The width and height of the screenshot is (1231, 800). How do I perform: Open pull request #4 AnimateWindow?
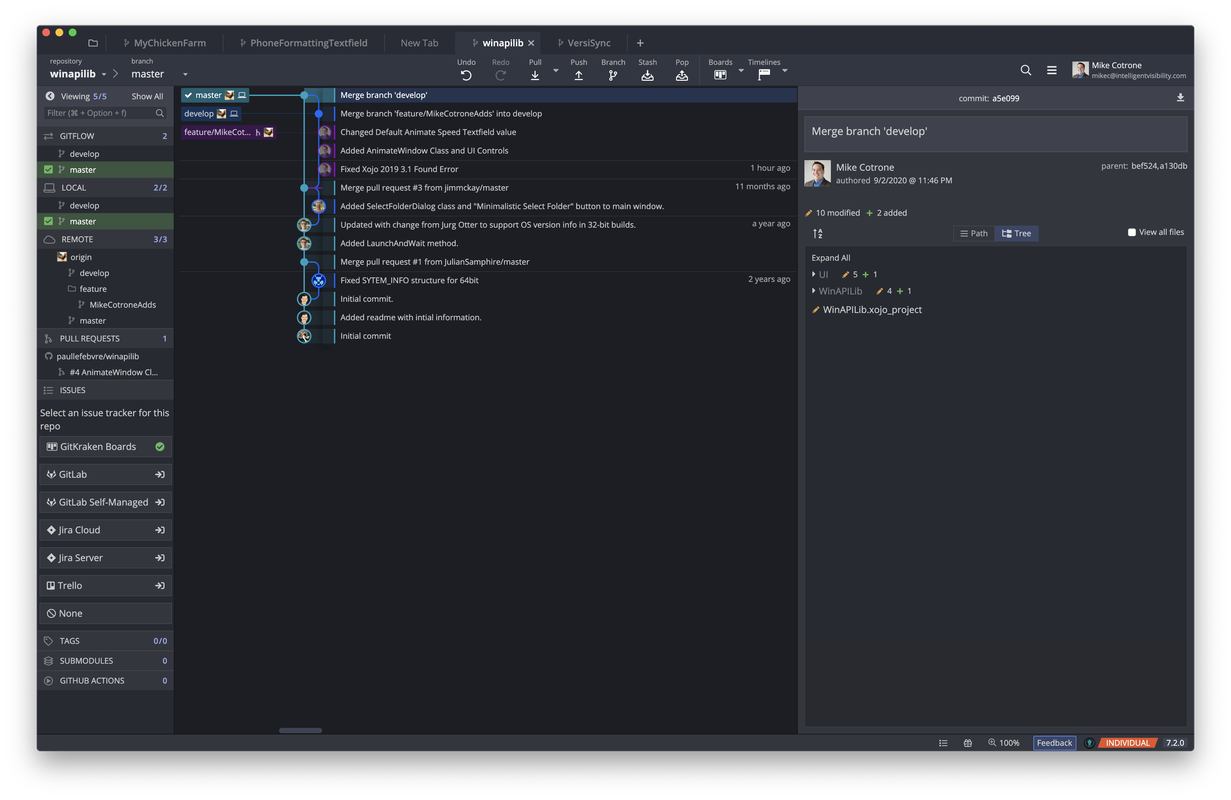click(113, 372)
